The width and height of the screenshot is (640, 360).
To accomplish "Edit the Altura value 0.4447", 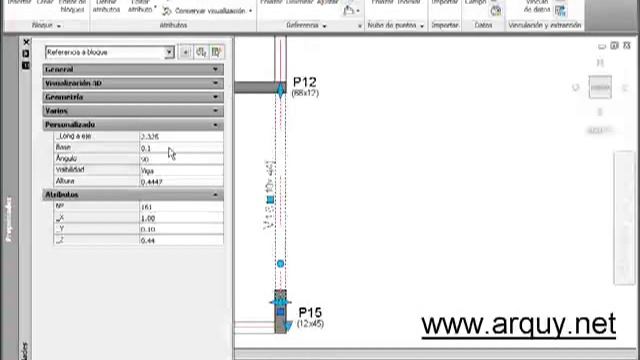I will (181, 182).
